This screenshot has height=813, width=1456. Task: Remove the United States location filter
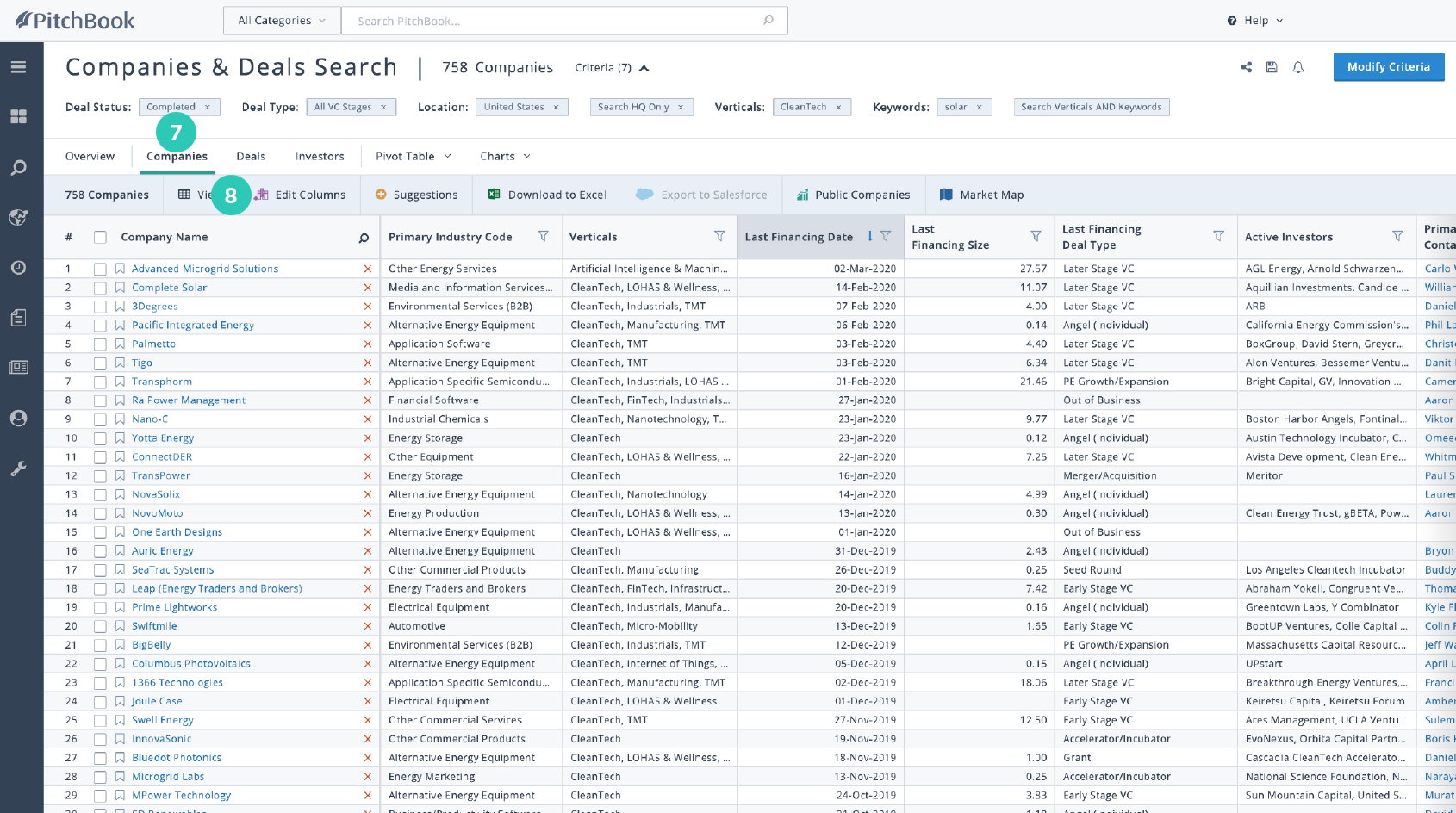point(556,107)
